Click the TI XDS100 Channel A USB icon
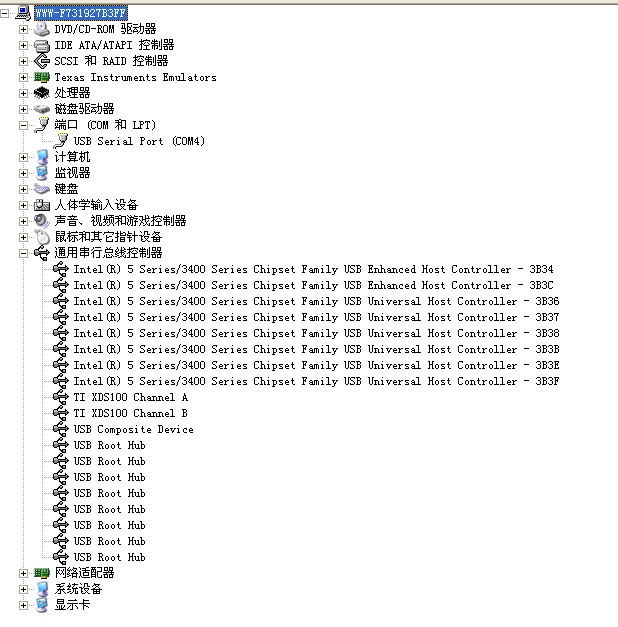The height and width of the screenshot is (627, 618). (x=61, y=397)
